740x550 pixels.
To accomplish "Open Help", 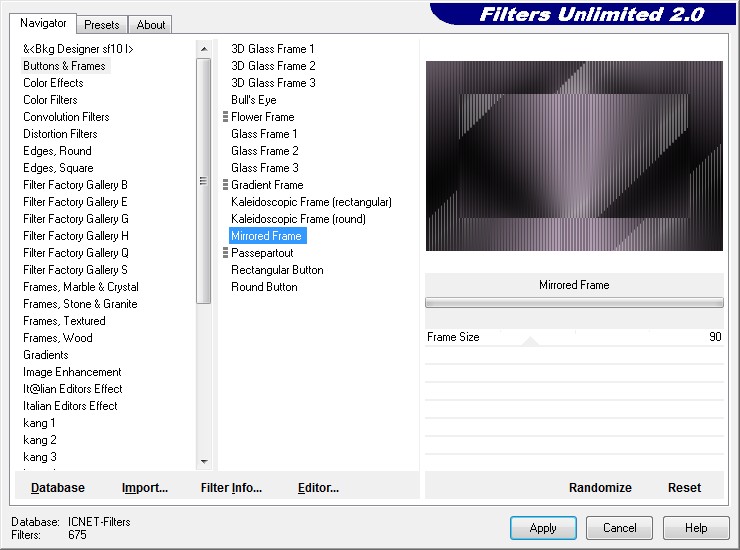I will coord(696,527).
